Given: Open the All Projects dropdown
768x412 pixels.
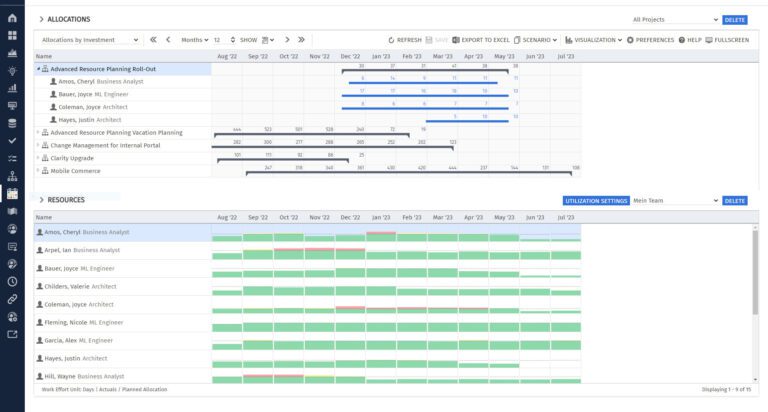Looking at the screenshot, I should 675,19.
